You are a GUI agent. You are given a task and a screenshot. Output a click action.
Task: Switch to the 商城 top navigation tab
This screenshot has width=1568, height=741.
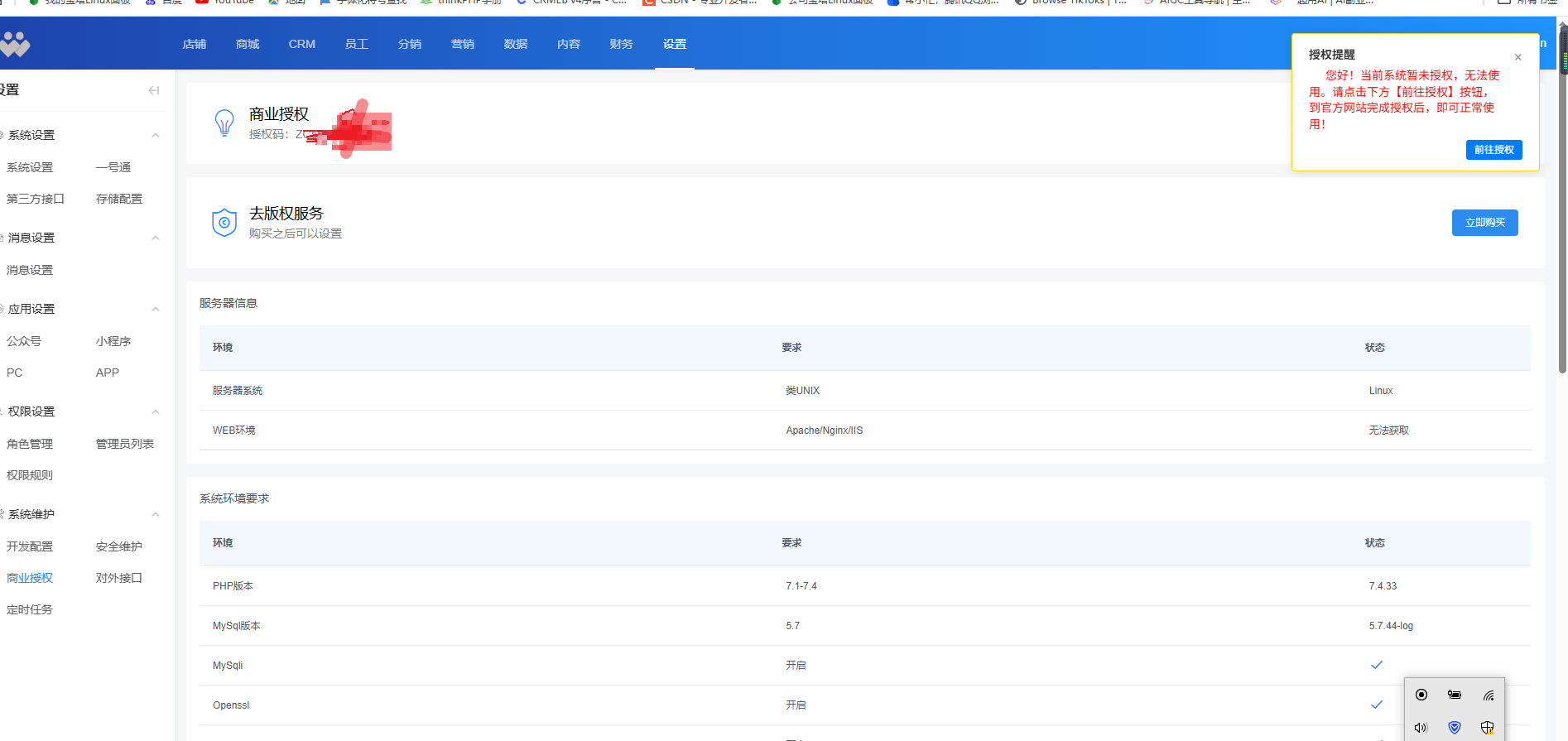248,44
